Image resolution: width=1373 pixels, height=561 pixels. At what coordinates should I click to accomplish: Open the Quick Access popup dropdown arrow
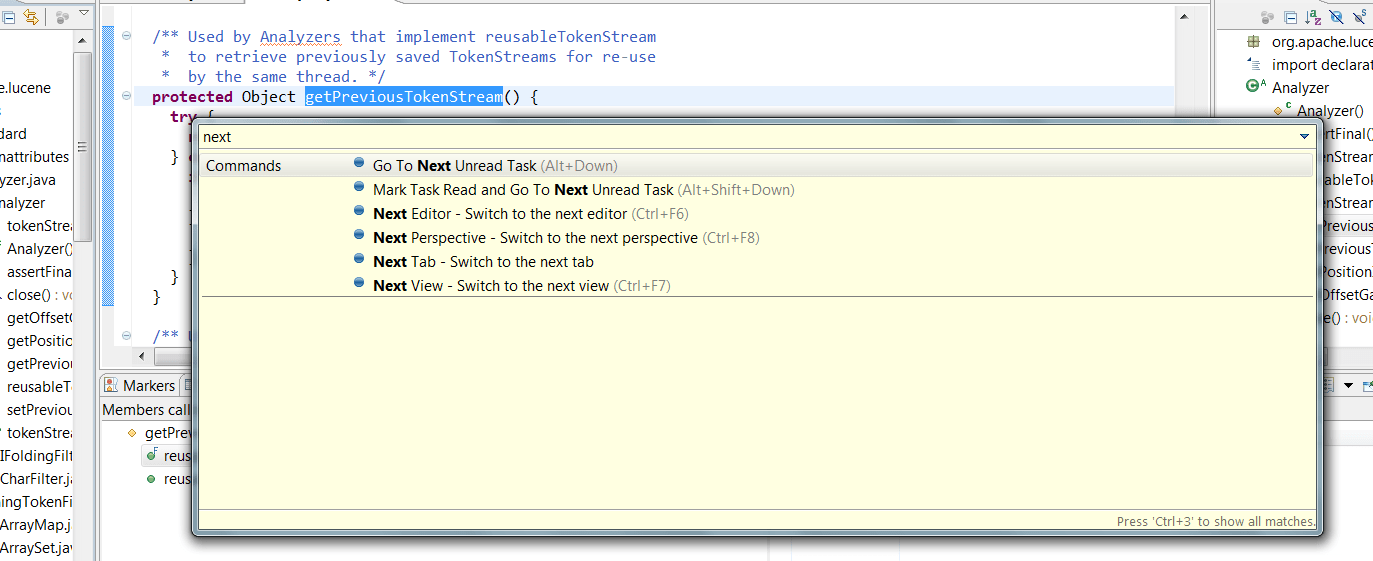(1304, 137)
